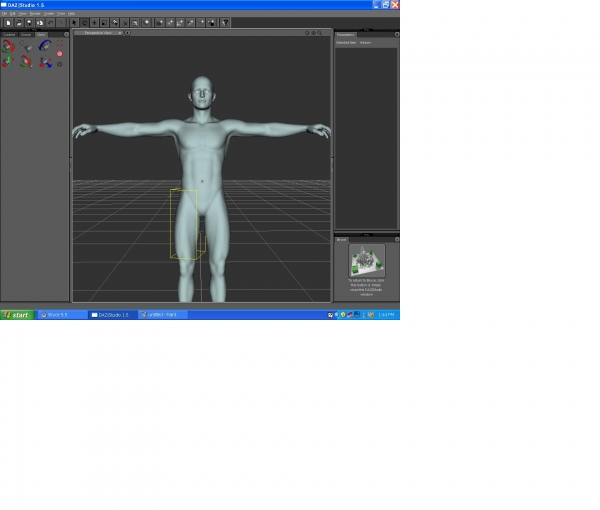Select the View tab in left panel
Image resolution: width=600 pixels, height=510 pixels.
pos(41,34)
